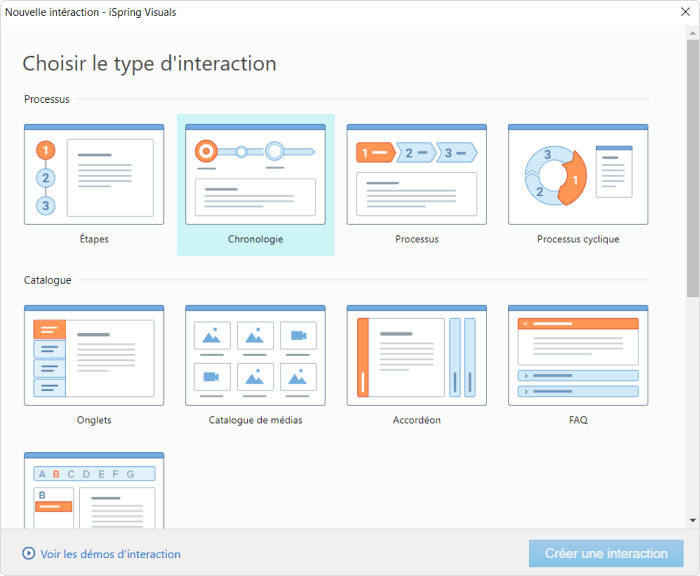The width and height of the screenshot is (700, 576).
Task: Pick the Accordéon interaction thumbnail
Action: pos(417,355)
